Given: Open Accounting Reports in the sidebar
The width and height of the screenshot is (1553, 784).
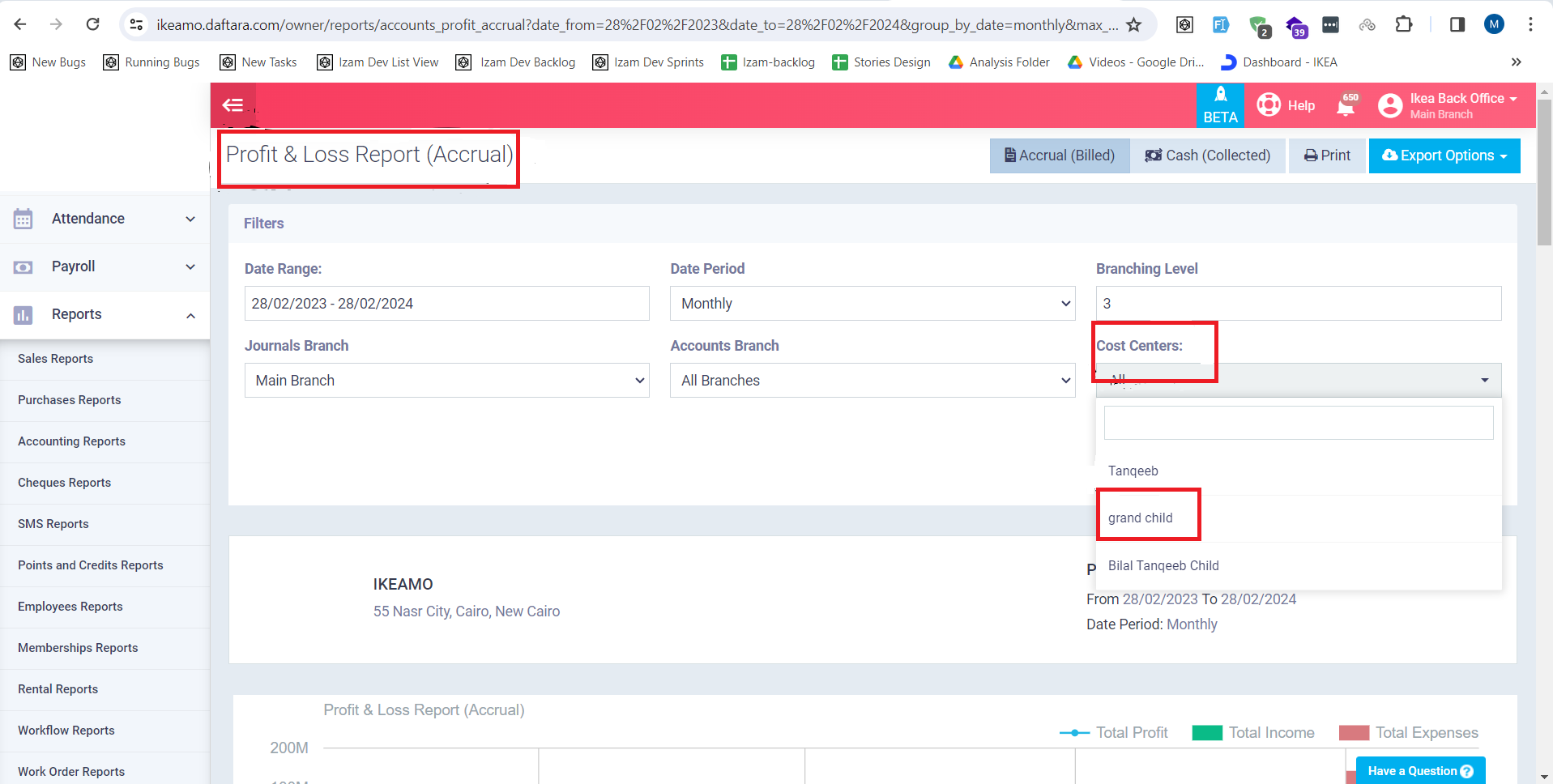Looking at the screenshot, I should point(71,441).
